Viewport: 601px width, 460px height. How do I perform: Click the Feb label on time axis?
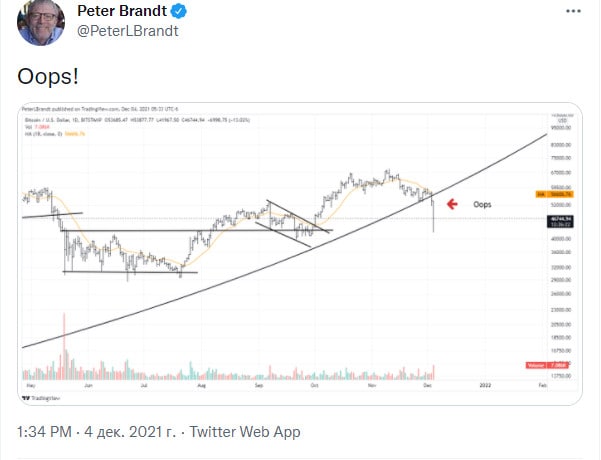coord(541,384)
